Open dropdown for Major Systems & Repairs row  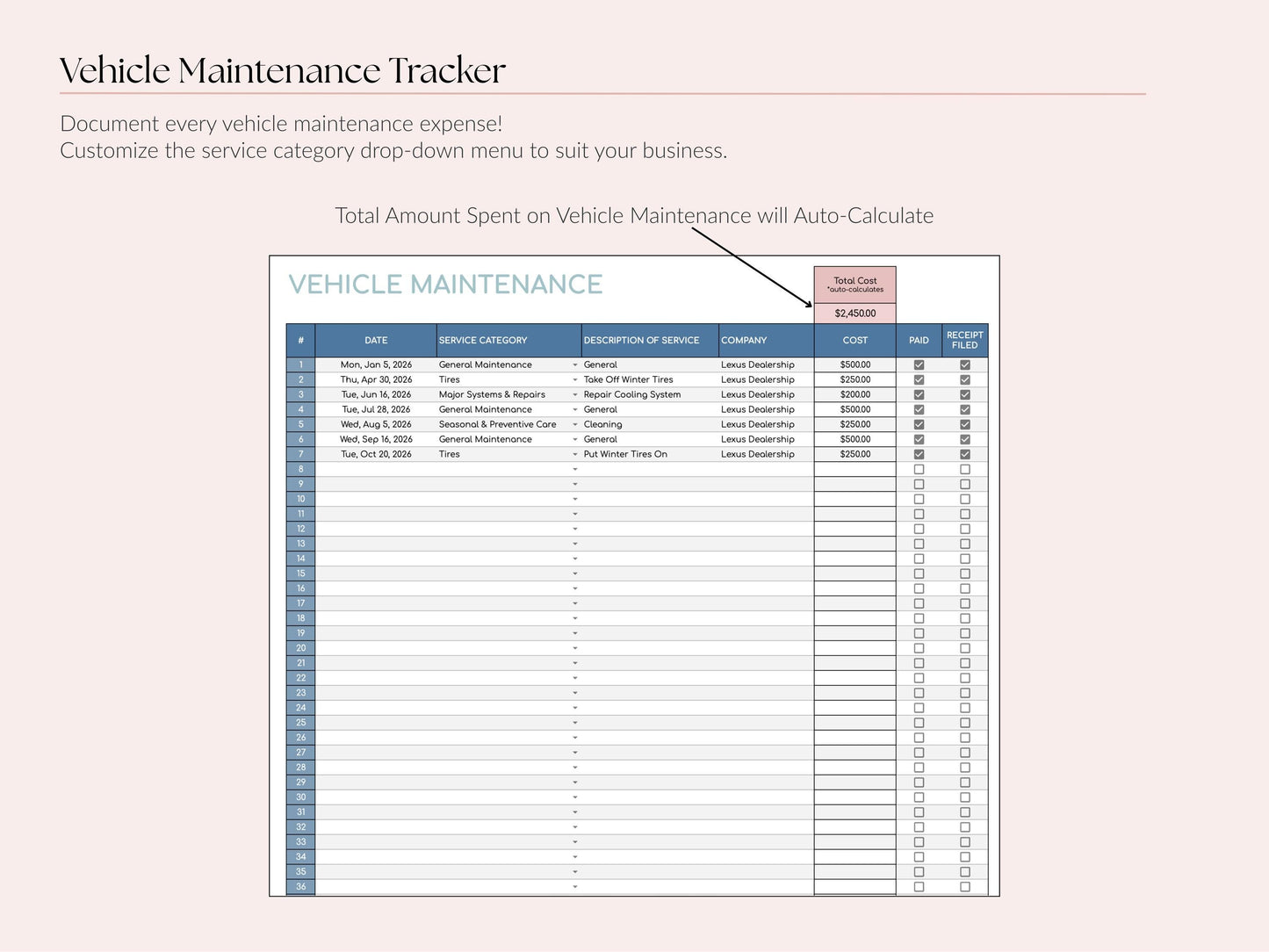[575, 394]
